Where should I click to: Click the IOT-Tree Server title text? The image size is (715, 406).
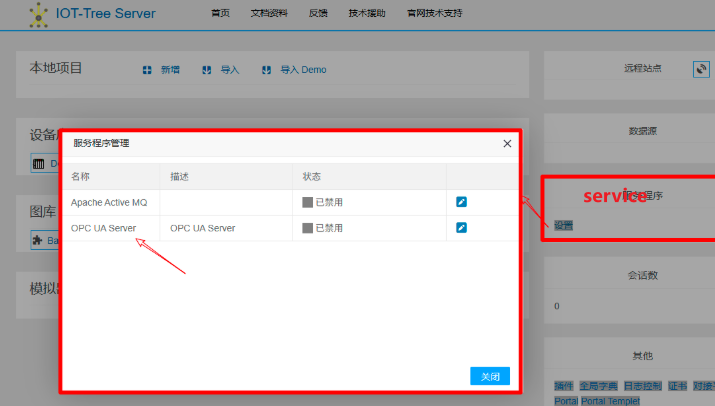point(105,13)
